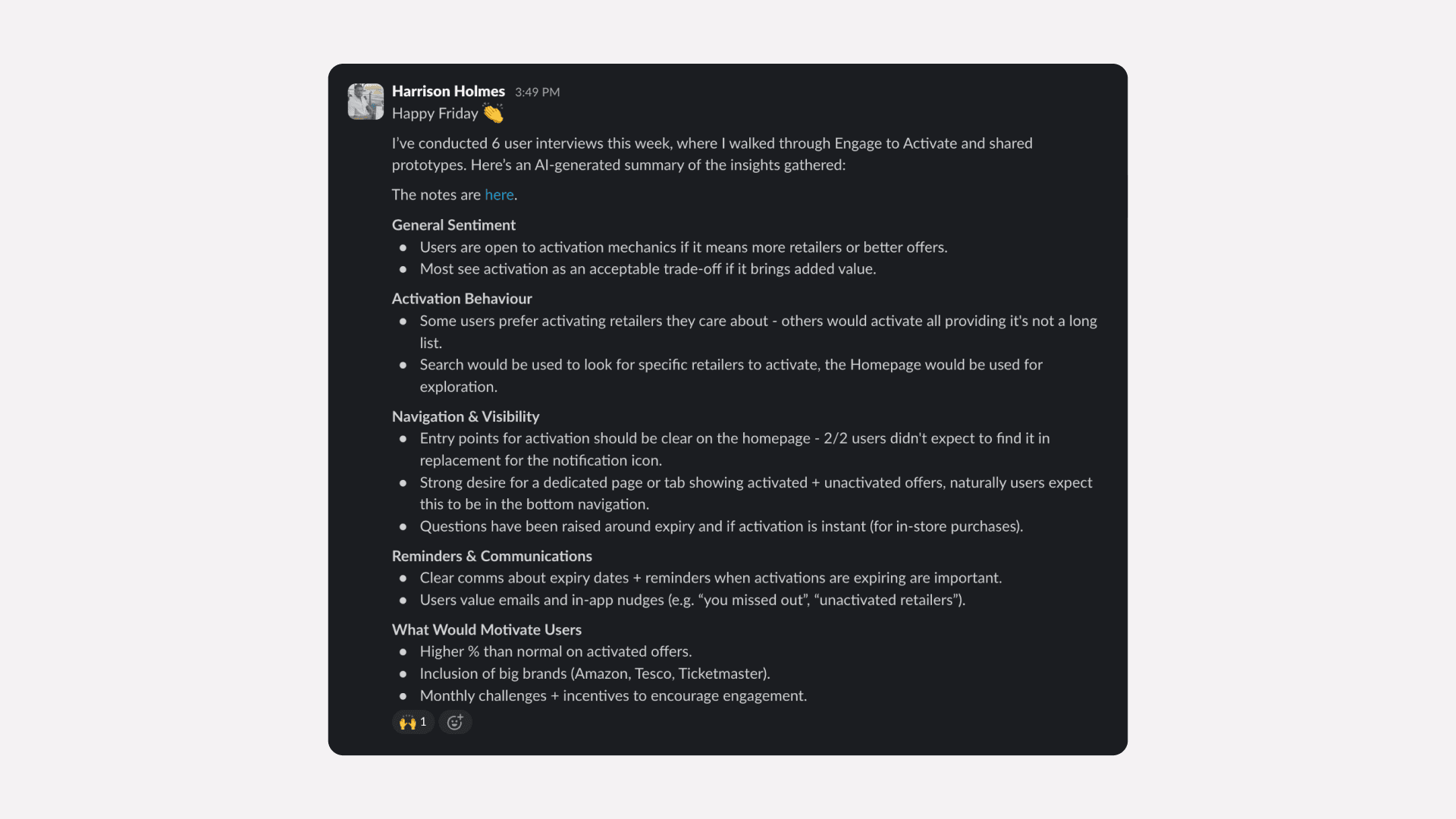Click the 'Happy Friday' message text

(x=435, y=113)
